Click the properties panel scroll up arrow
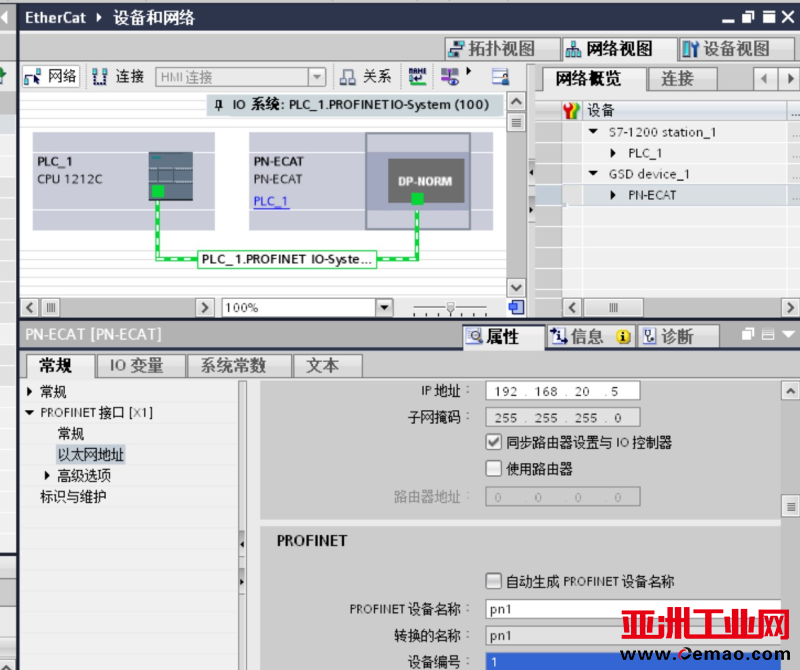This screenshot has height=670, width=800. [x=790, y=391]
